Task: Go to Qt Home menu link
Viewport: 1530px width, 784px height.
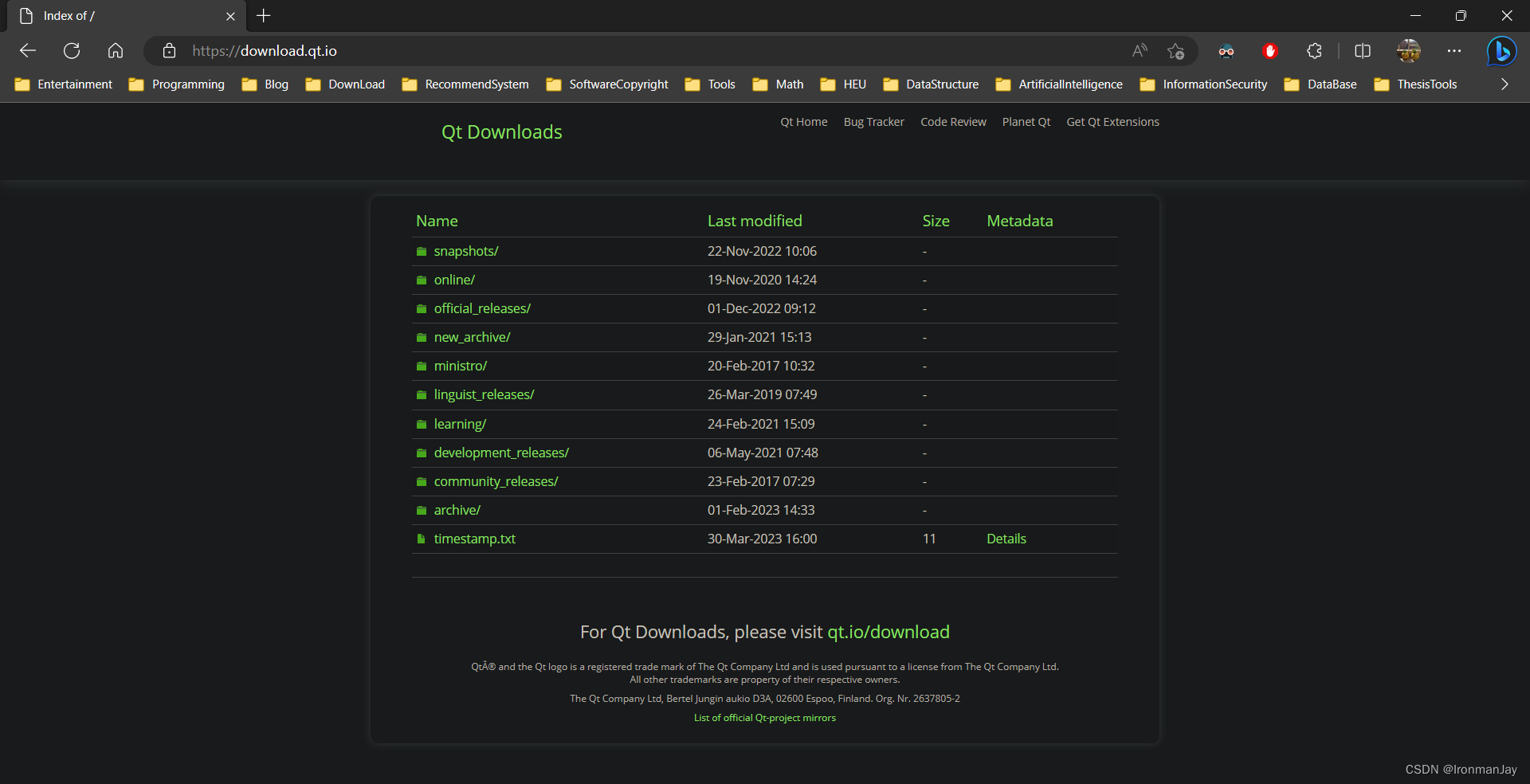Action: [x=804, y=122]
